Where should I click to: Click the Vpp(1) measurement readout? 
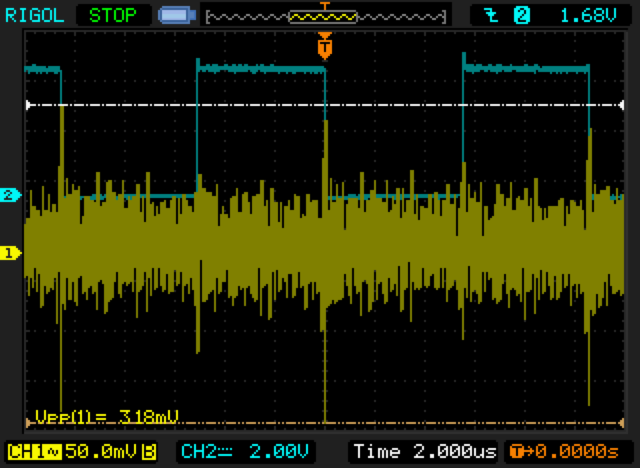click(107, 417)
